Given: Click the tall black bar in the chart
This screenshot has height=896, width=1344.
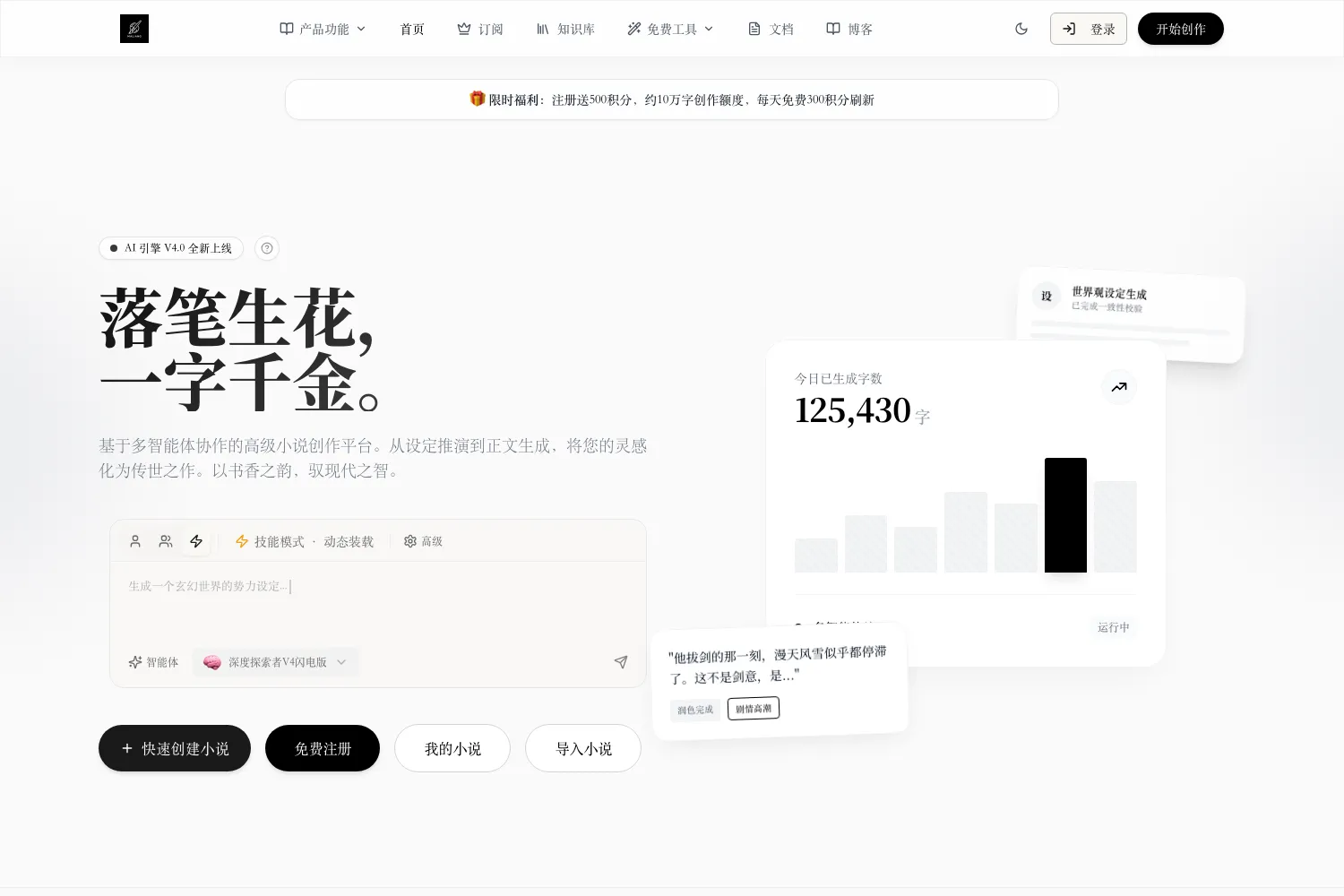Looking at the screenshot, I should point(1065,515).
